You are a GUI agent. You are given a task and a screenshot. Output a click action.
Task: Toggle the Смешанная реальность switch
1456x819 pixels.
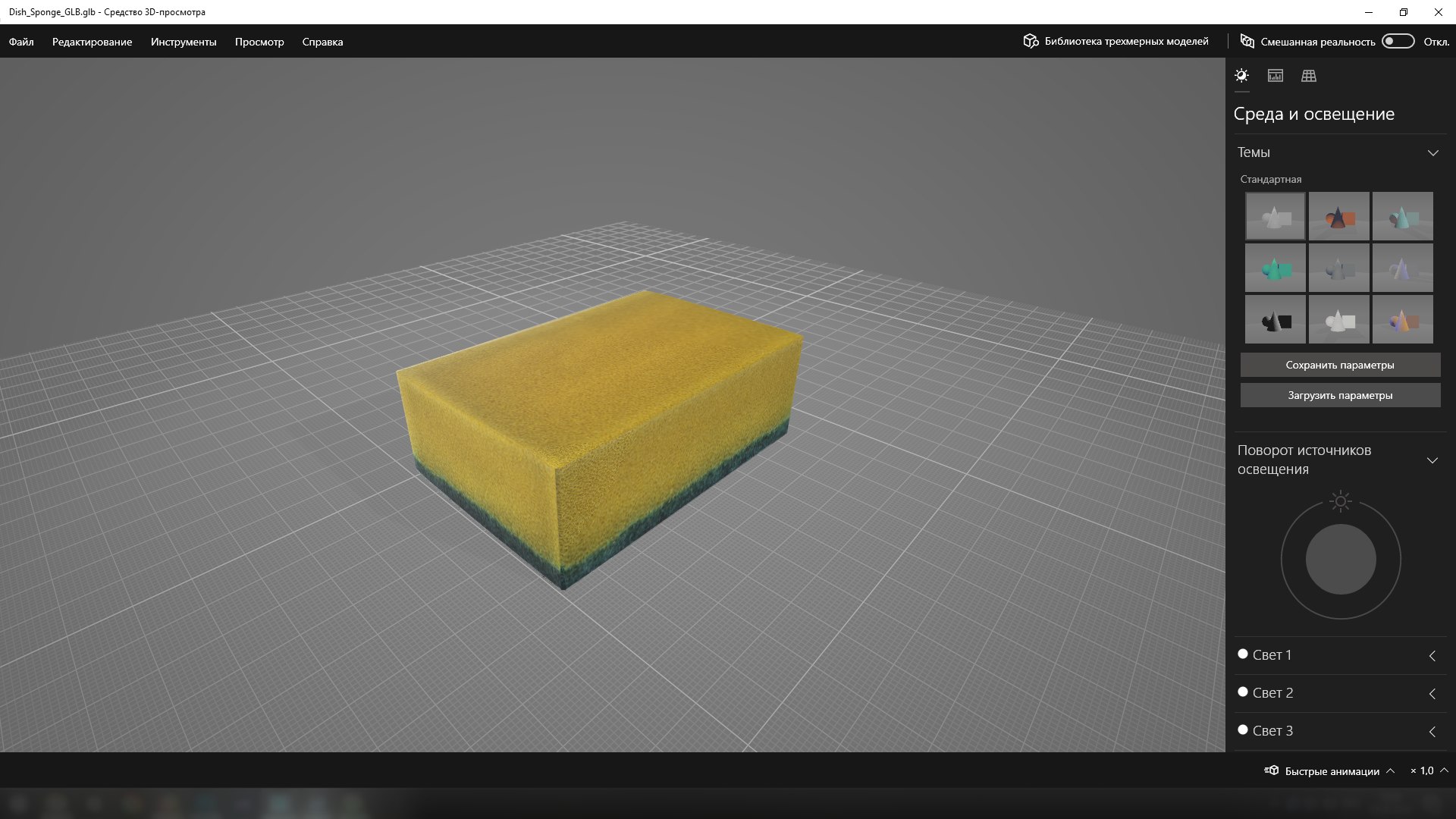(x=1398, y=41)
